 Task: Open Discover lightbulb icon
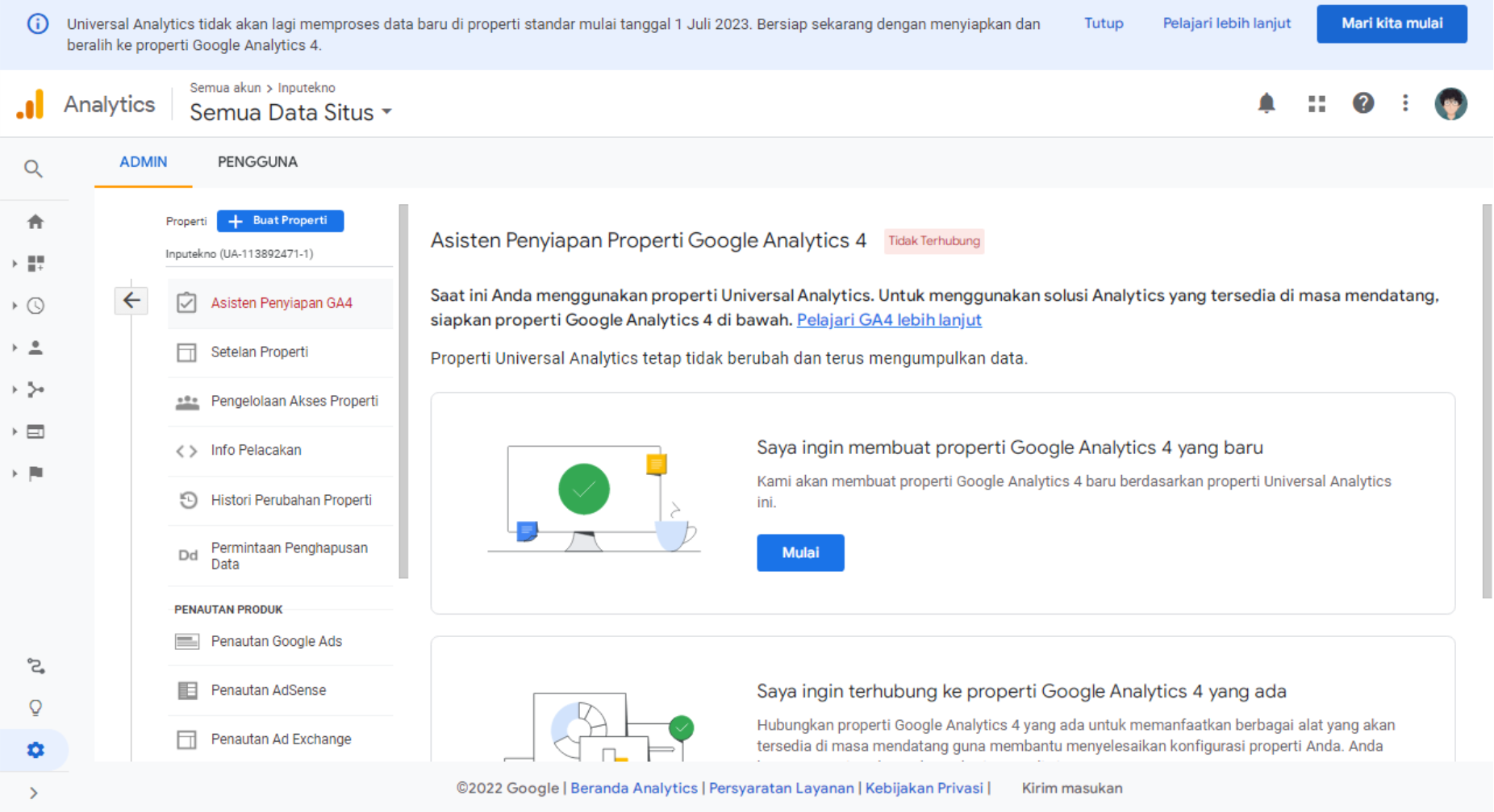[35, 708]
